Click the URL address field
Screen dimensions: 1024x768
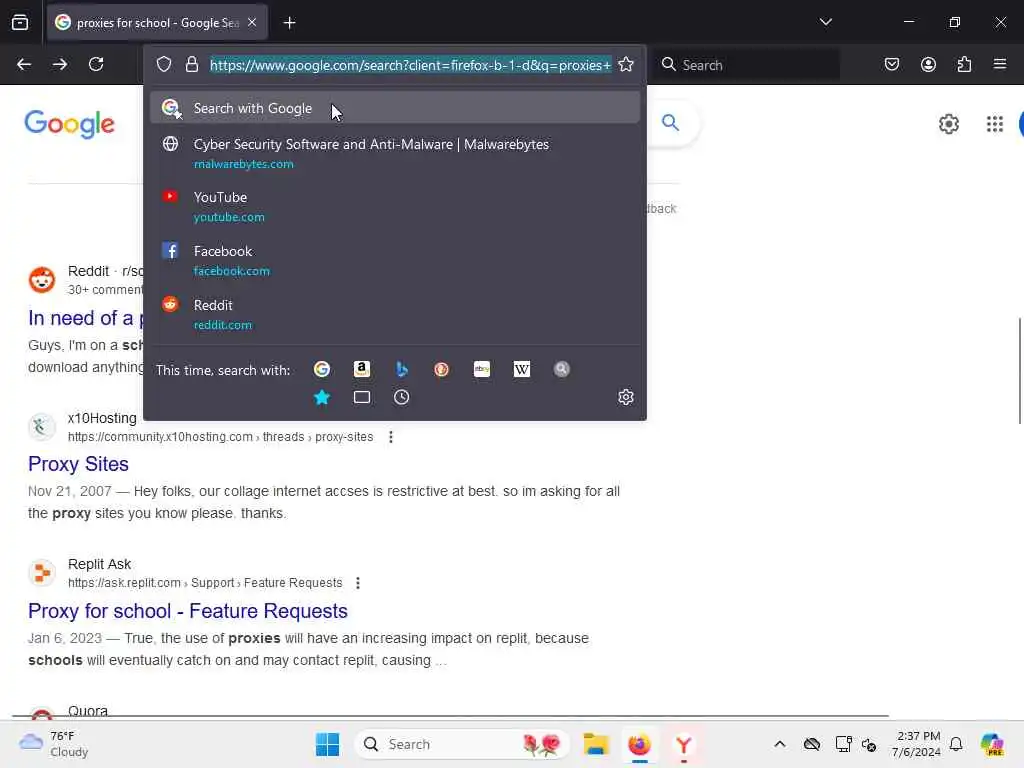pyautogui.click(x=410, y=65)
